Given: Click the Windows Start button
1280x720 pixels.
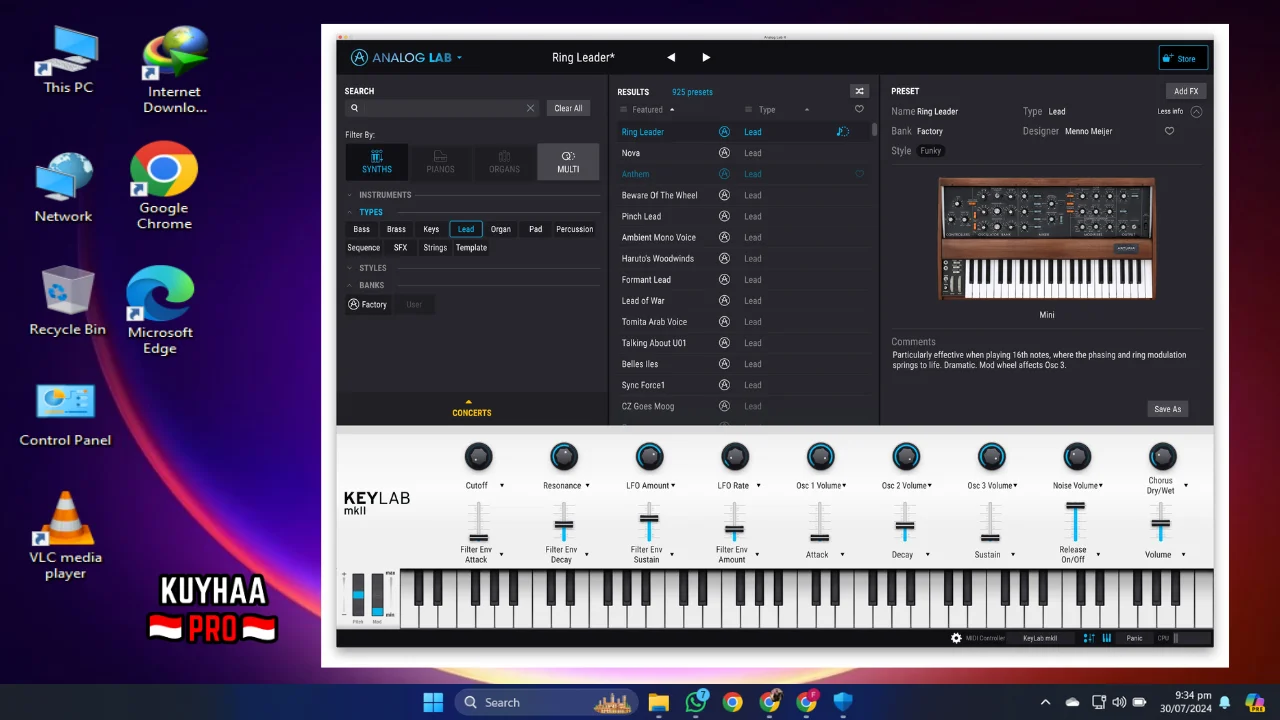Looking at the screenshot, I should 433,702.
